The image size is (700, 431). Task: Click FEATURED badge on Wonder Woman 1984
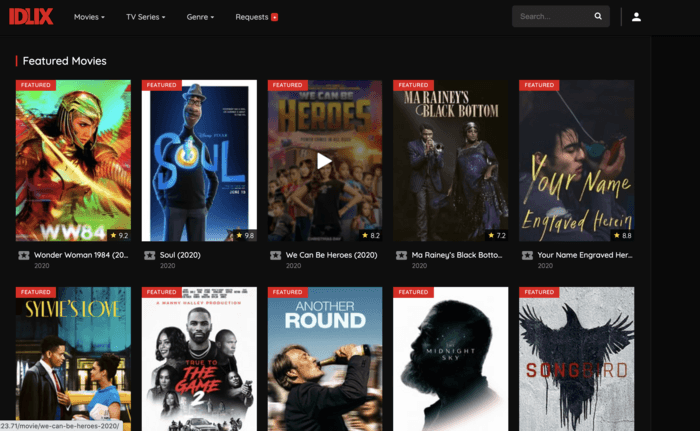coord(36,85)
